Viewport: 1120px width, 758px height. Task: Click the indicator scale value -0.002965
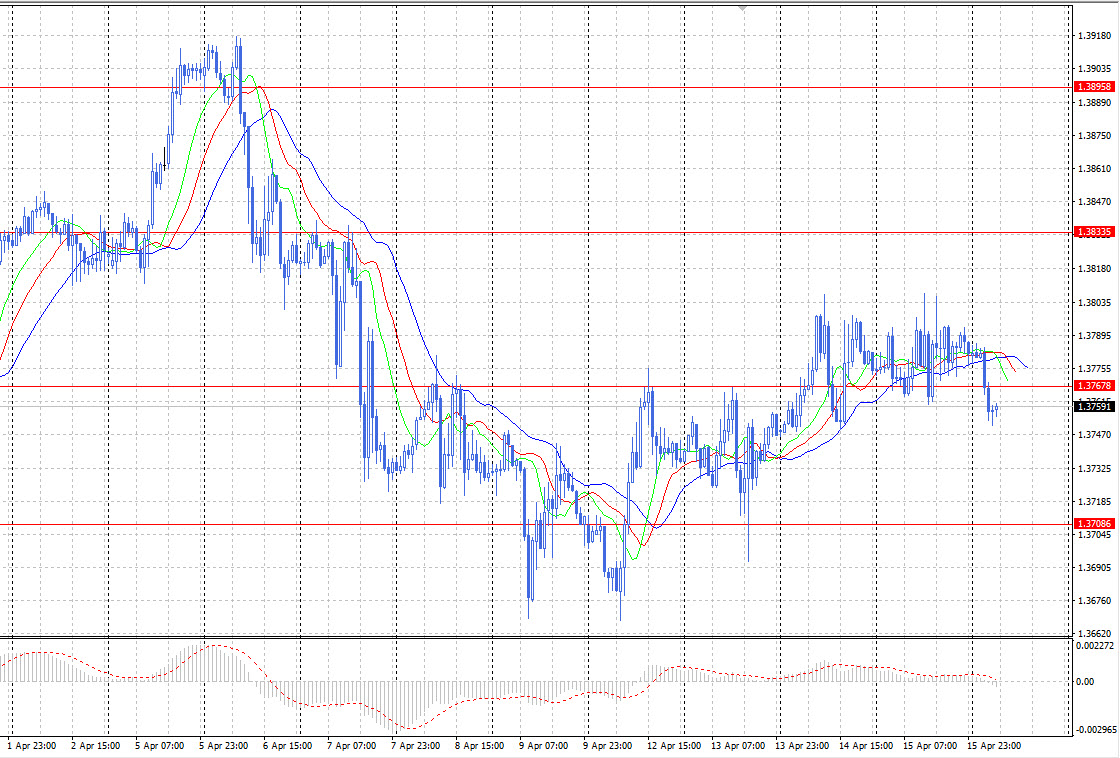coord(1096,729)
